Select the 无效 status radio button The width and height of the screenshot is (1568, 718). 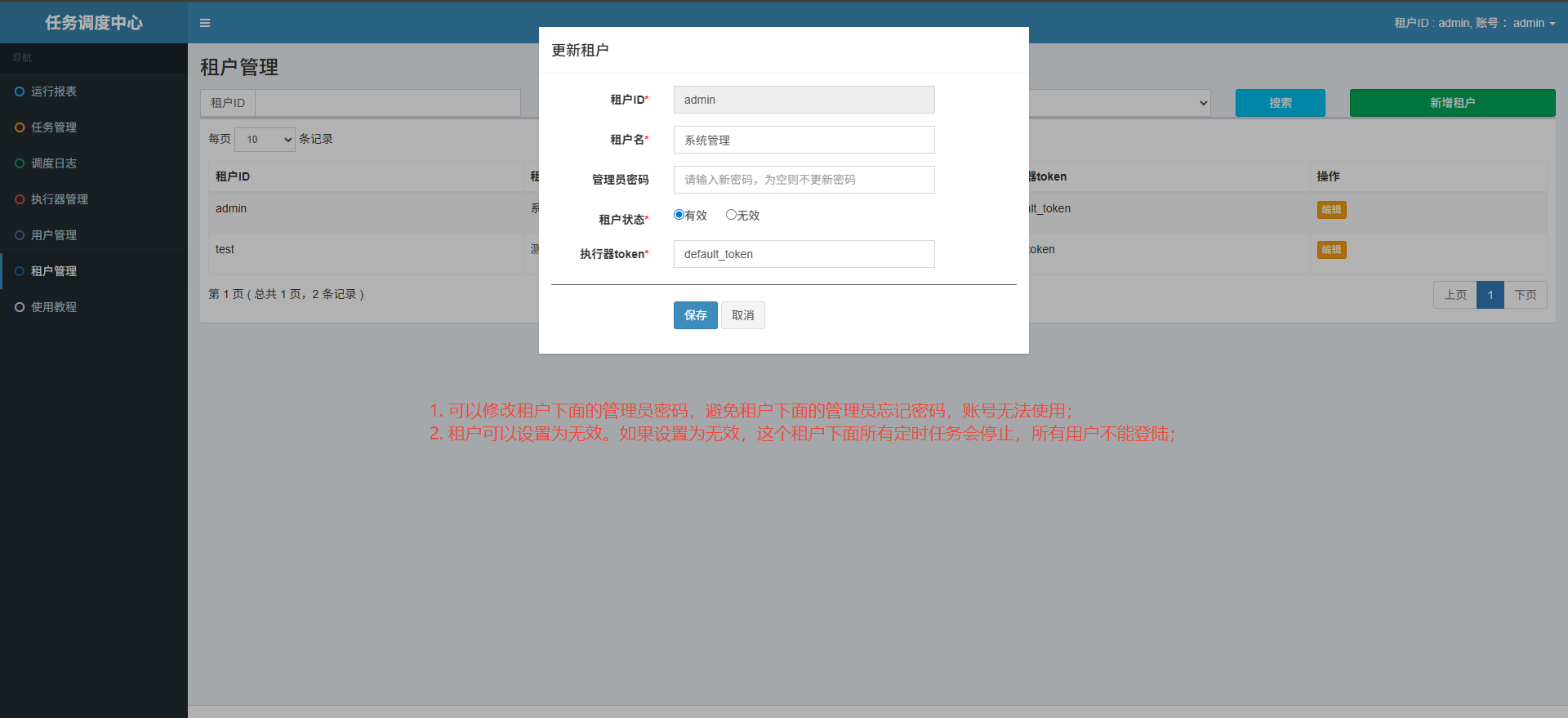click(x=731, y=215)
